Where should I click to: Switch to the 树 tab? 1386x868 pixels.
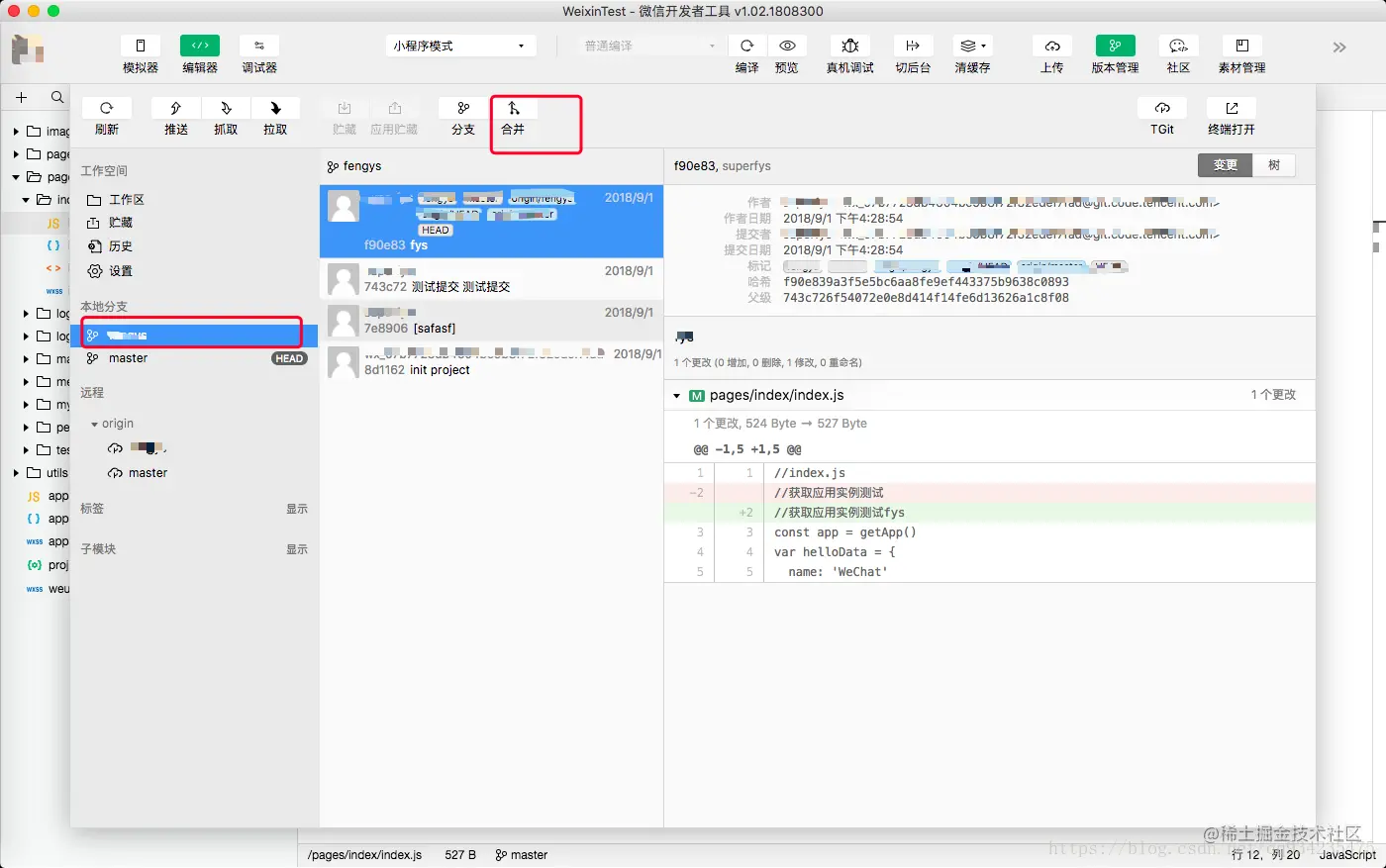coord(1274,165)
